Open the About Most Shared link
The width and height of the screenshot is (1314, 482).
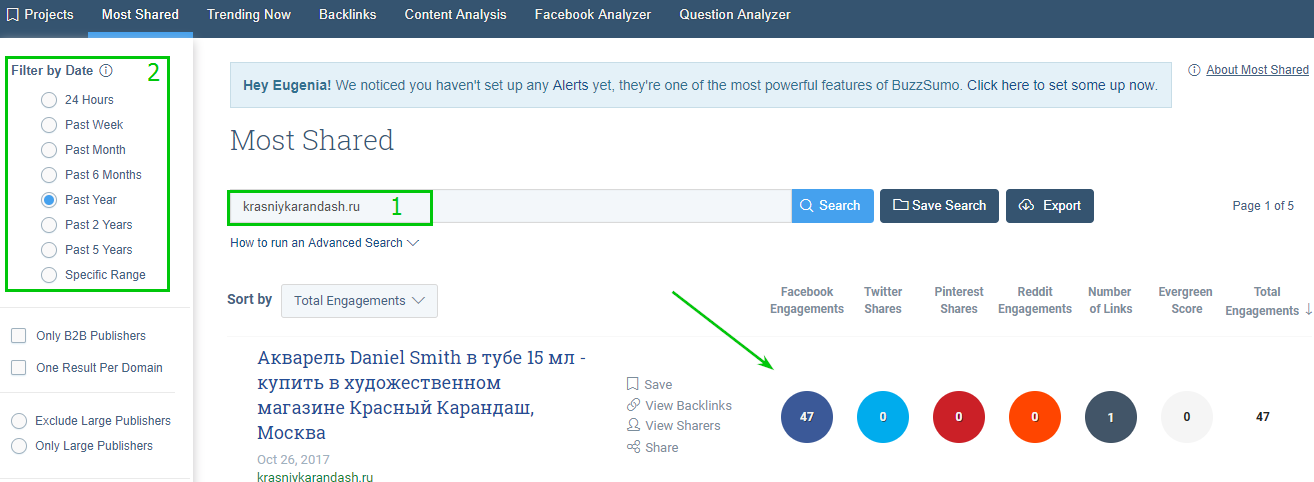(1256, 70)
